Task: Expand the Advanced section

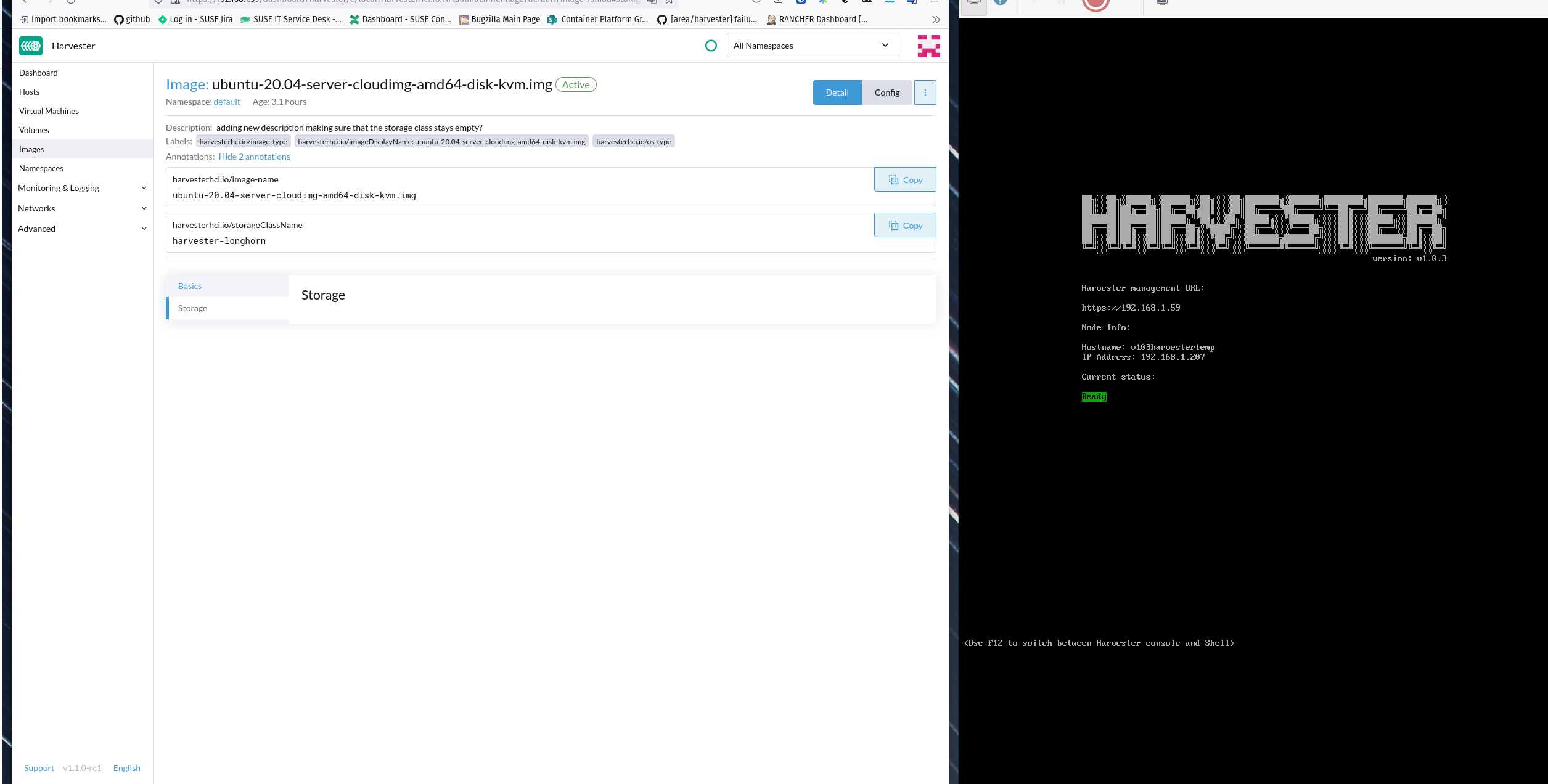Action: tap(82, 229)
